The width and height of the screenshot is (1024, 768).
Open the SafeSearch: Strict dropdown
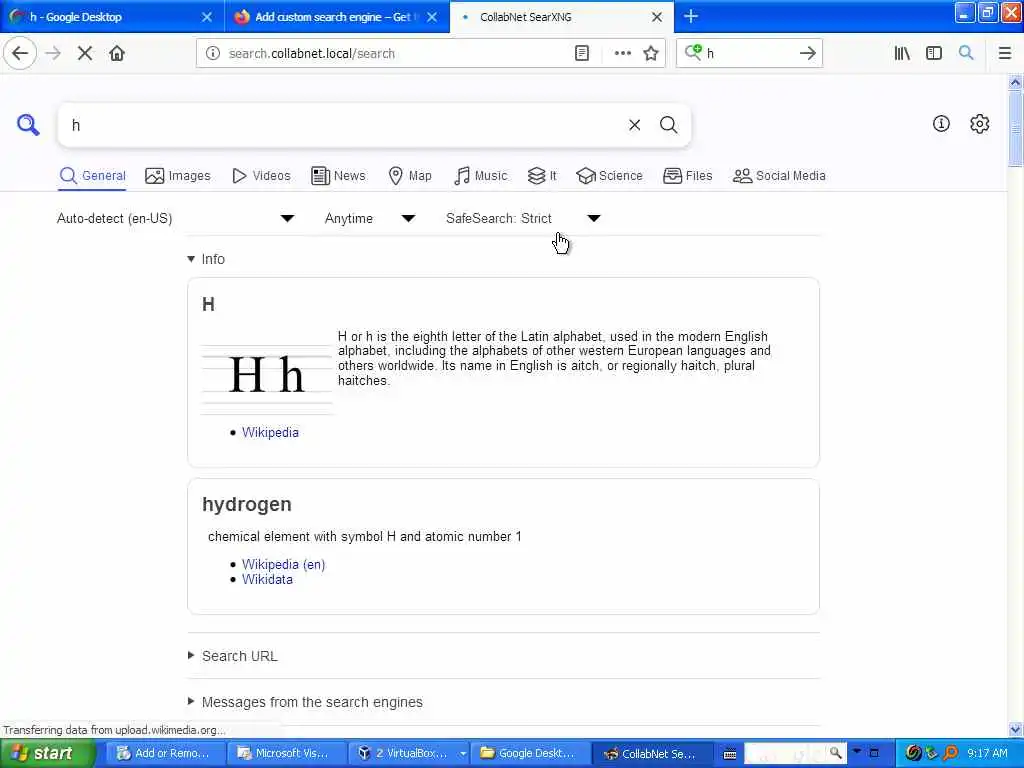[522, 218]
